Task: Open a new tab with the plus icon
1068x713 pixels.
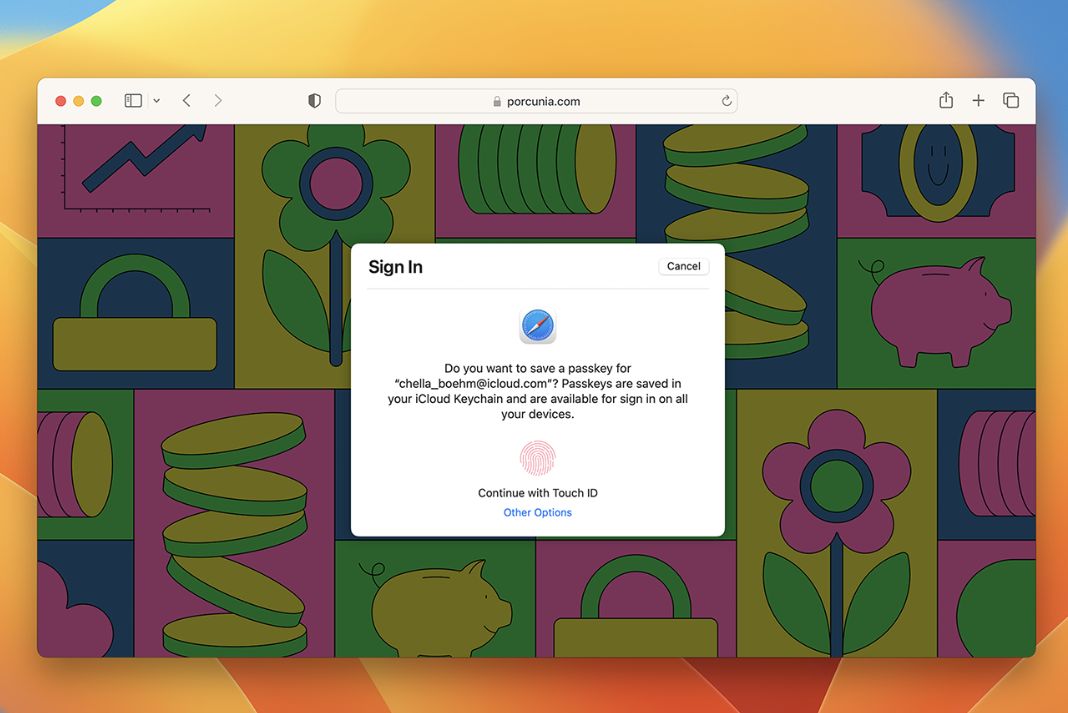Action: coord(978,100)
